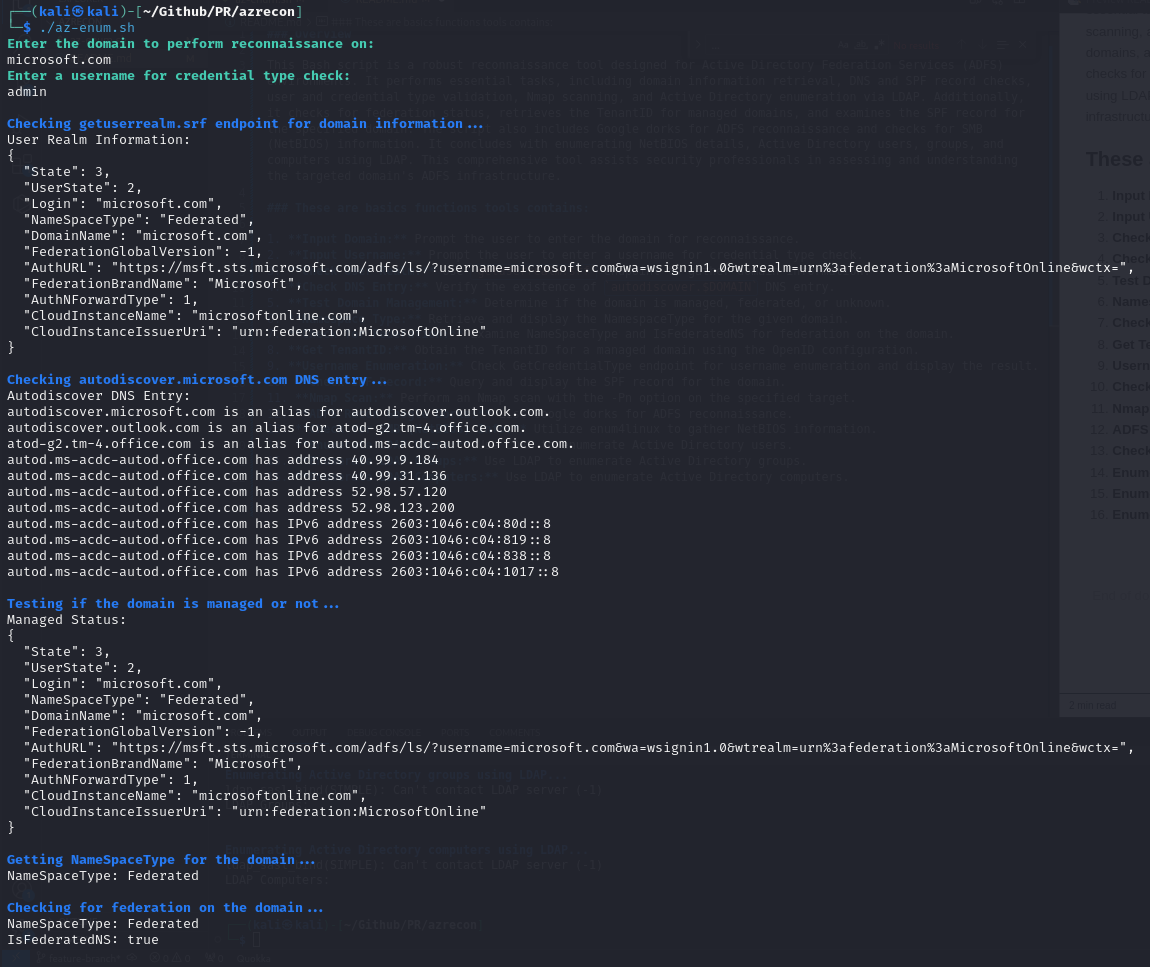
Task: Click the address 40.99.9.184 line
Action: pyautogui.click(x=223, y=459)
